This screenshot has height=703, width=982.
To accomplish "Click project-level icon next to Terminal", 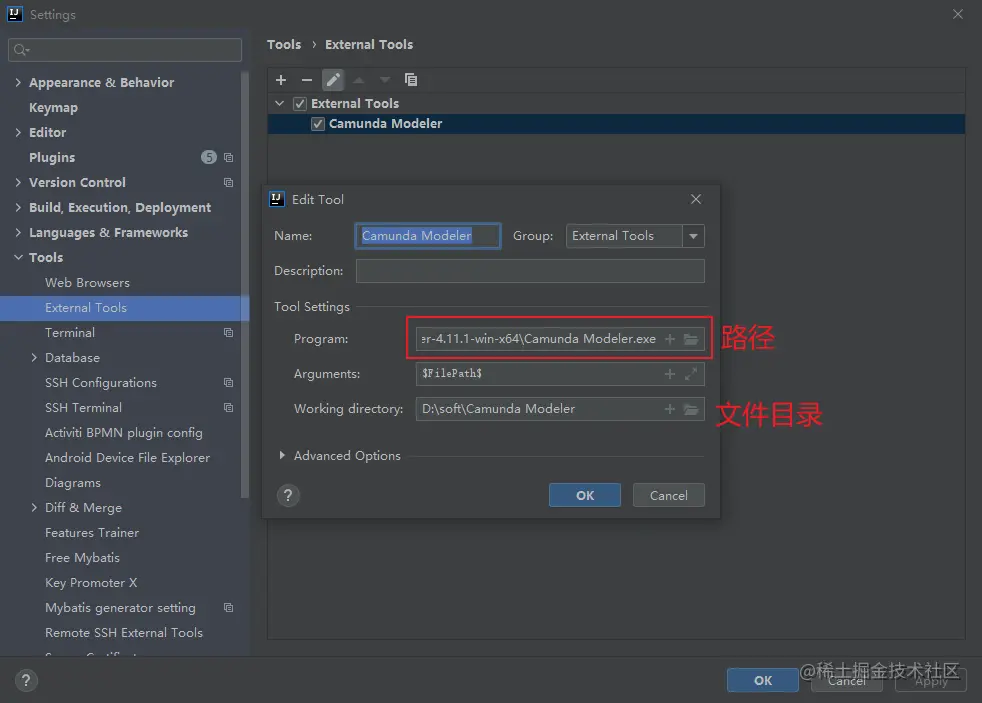I will point(229,333).
